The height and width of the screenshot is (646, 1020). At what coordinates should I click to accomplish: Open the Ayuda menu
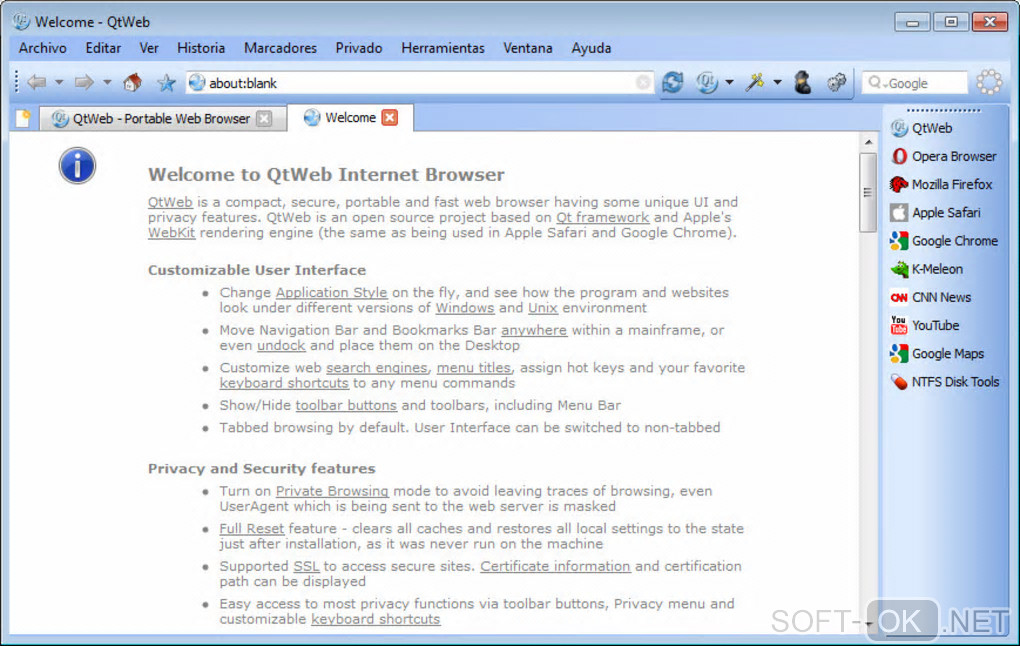pyautogui.click(x=591, y=48)
